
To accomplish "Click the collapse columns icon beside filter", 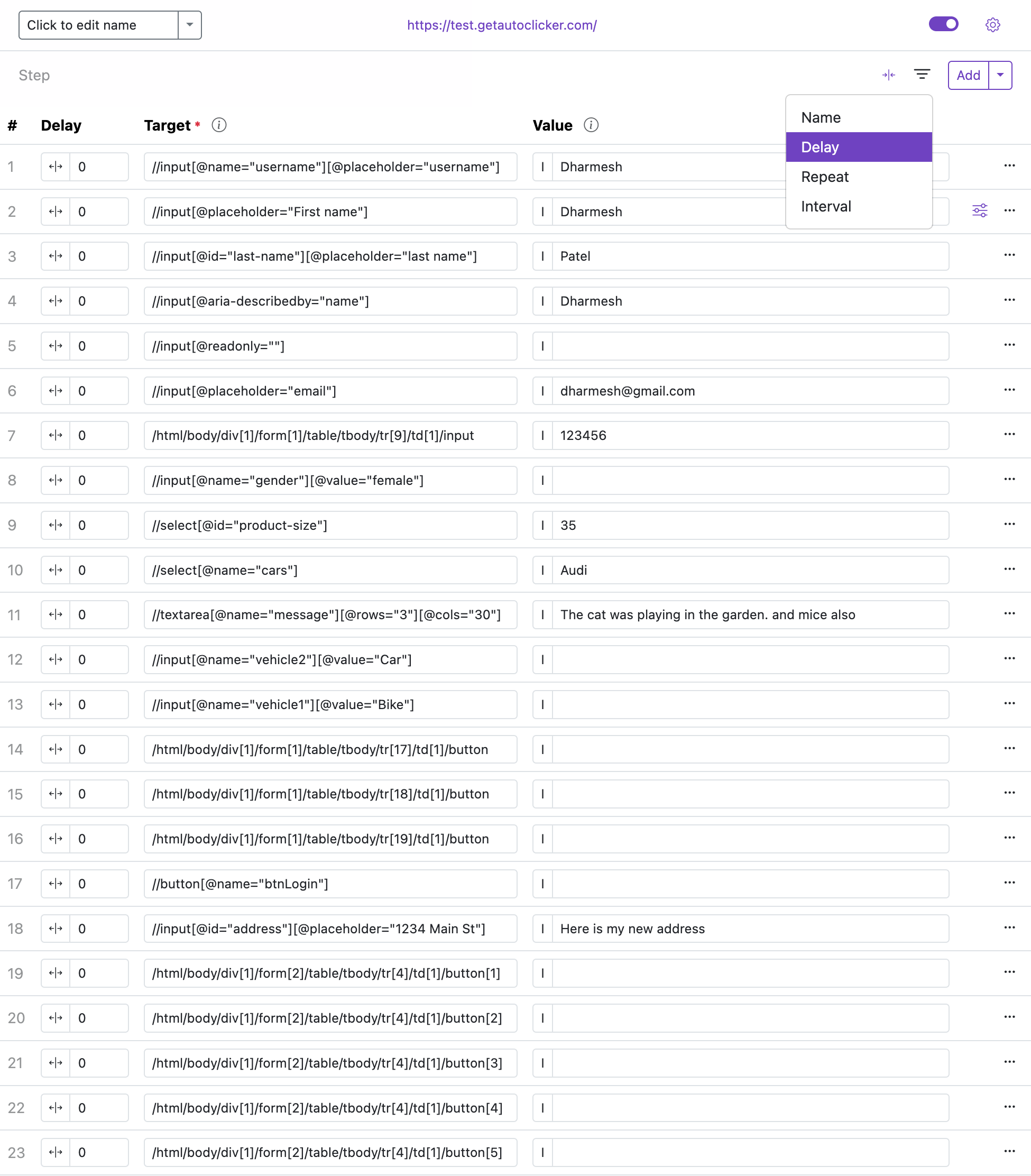I will pos(888,75).
